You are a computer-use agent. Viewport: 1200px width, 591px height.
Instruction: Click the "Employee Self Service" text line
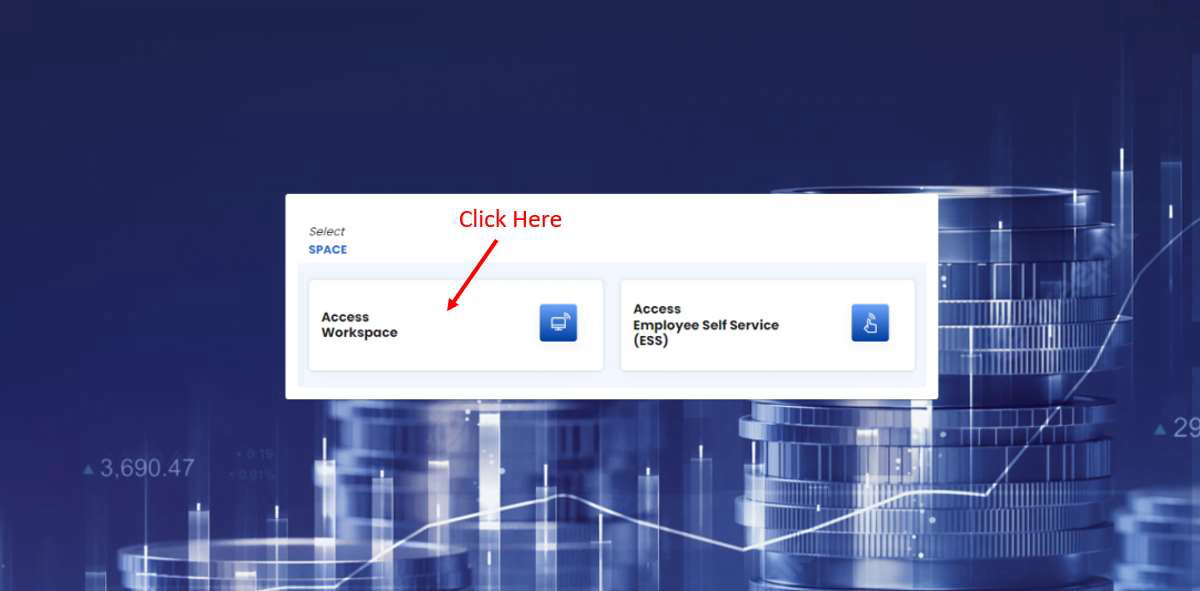(x=705, y=325)
